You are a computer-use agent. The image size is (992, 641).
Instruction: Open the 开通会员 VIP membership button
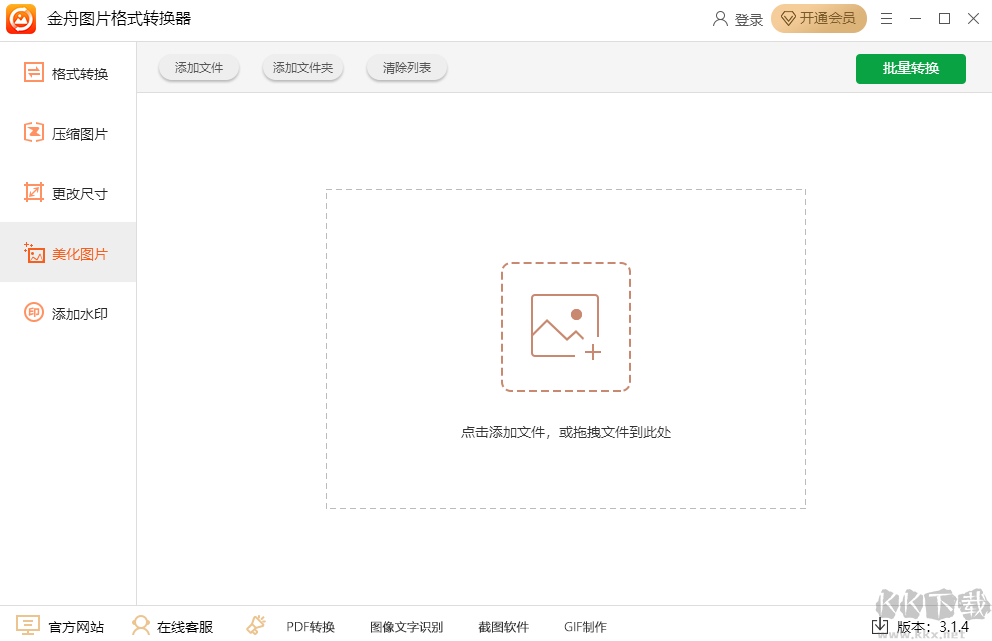[x=818, y=18]
